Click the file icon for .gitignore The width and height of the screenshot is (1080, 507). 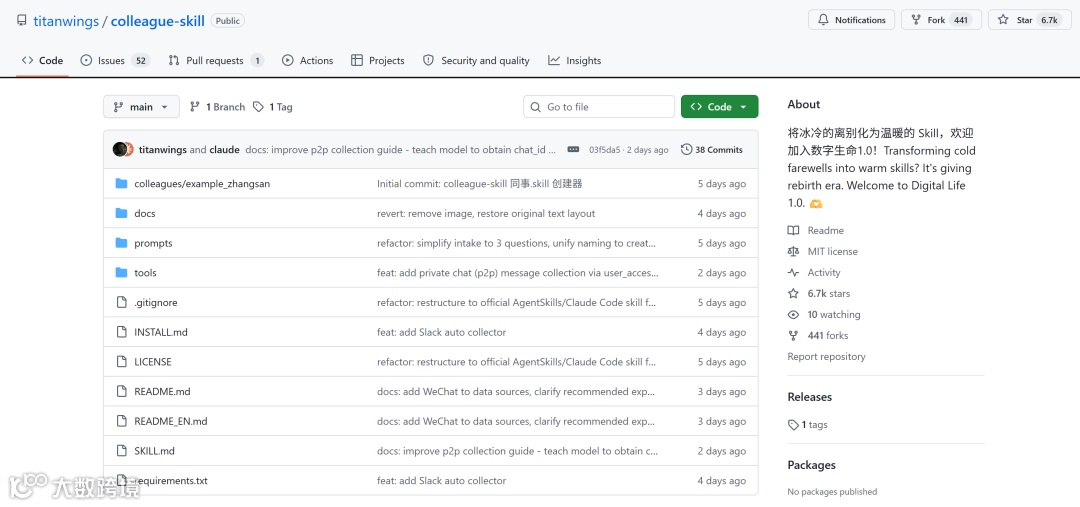[122, 302]
